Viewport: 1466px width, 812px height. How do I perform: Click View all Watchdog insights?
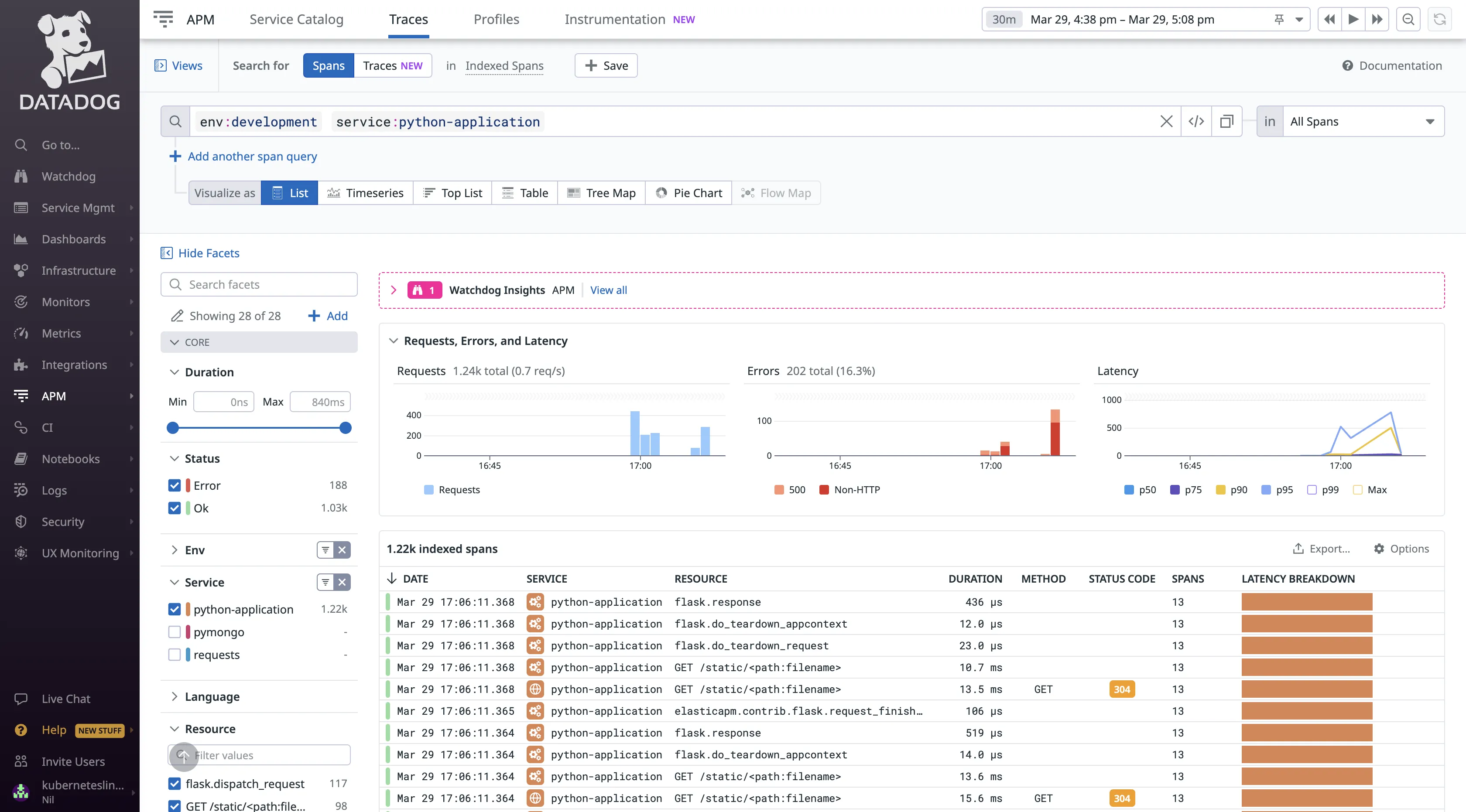608,290
